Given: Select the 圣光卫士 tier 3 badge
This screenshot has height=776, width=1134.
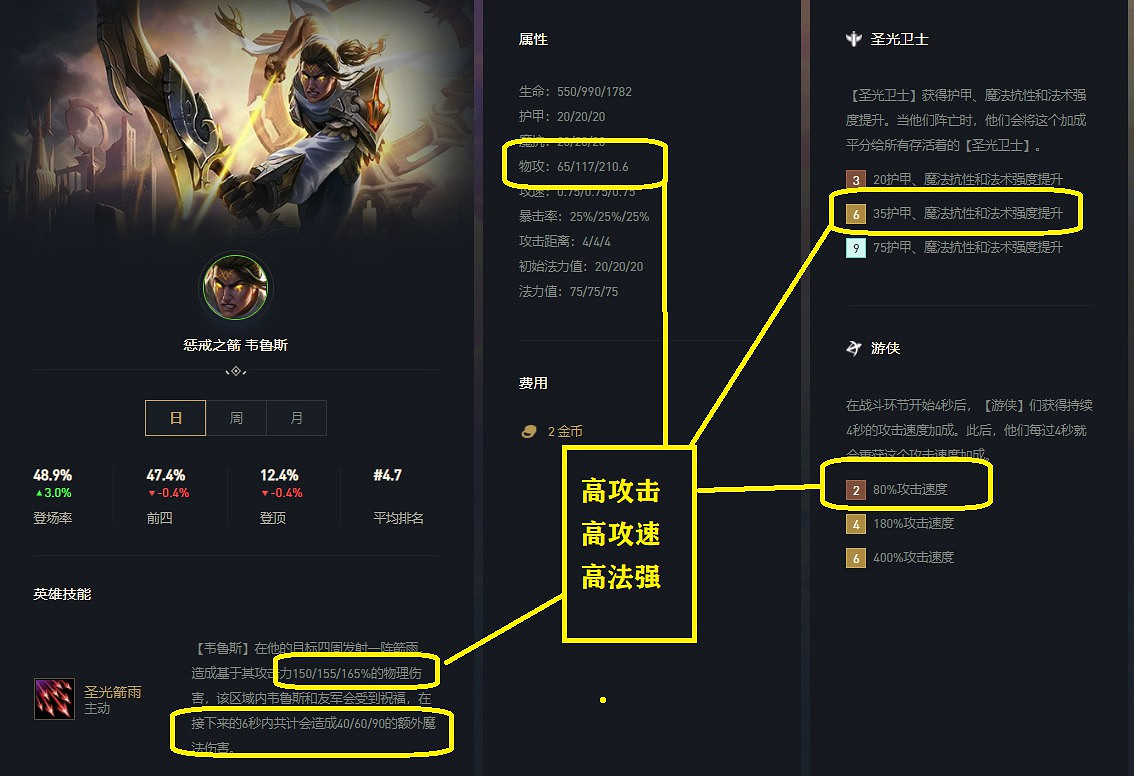Looking at the screenshot, I should pyautogui.click(x=856, y=179).
